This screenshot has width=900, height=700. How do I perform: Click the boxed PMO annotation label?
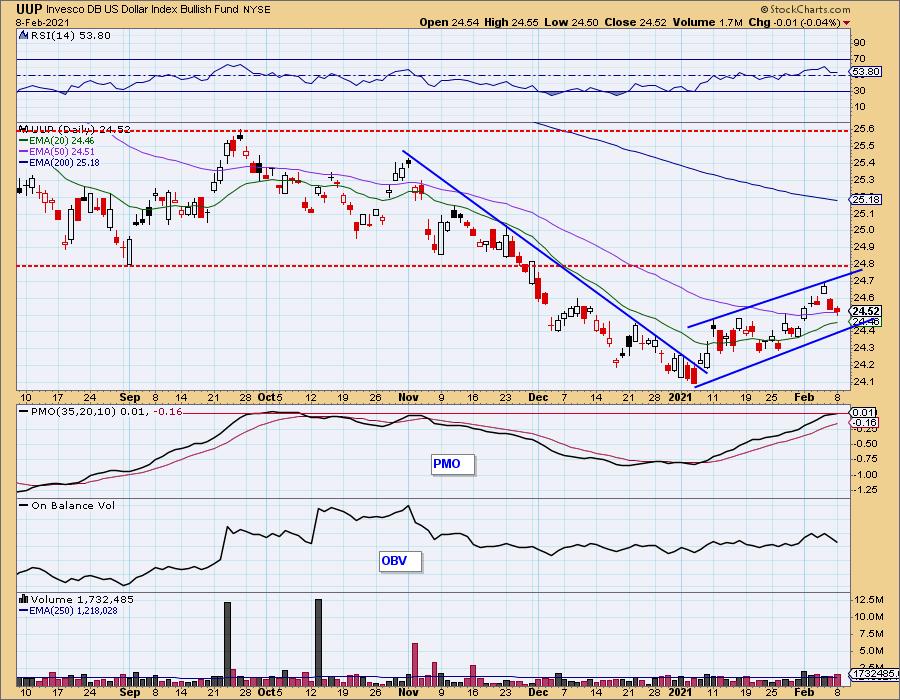click(x=453, y=464)
